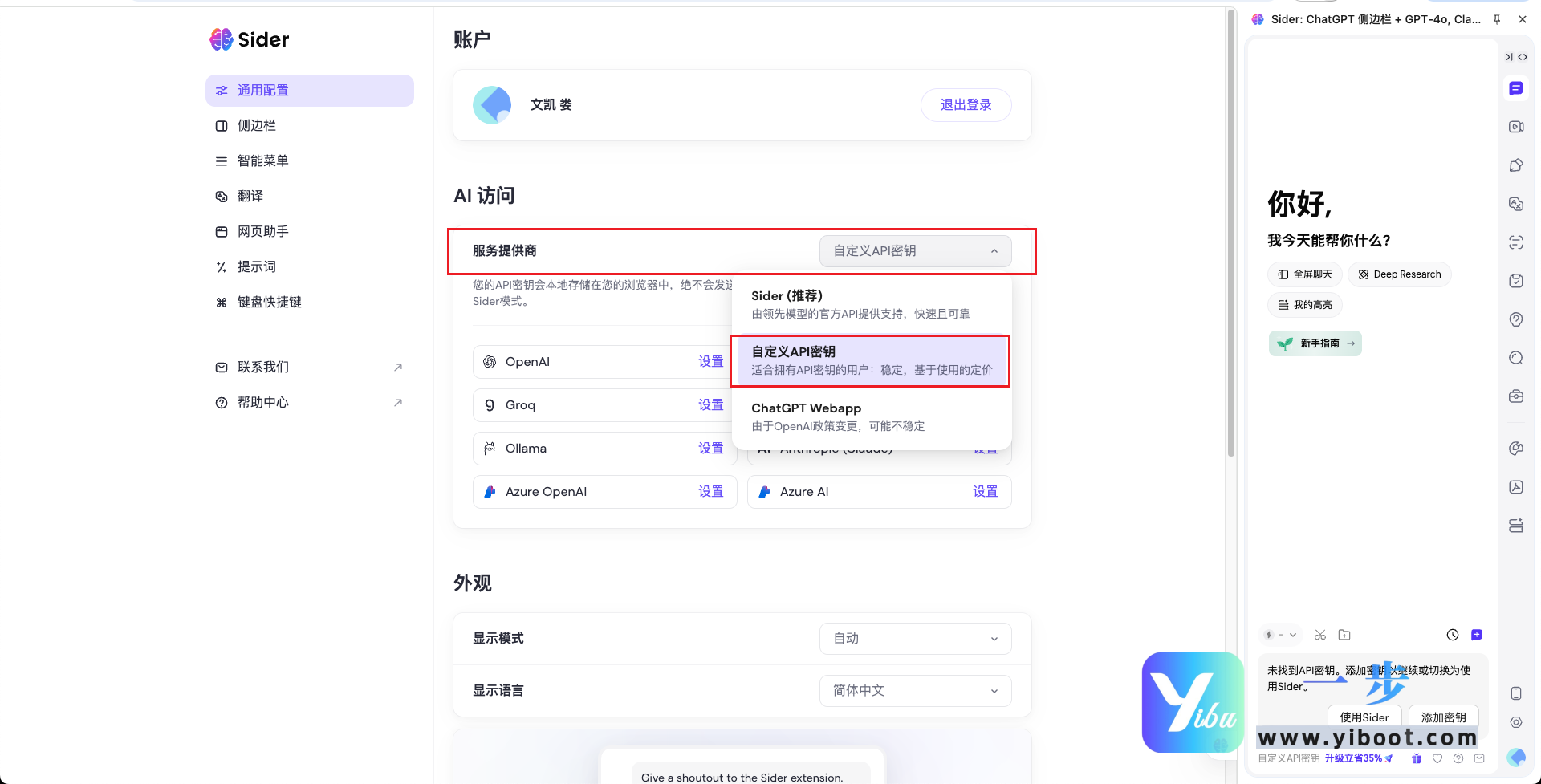The image size is (1541, 784).
Task: Choose the ChatGPT Webapp provider option
Action: click(x=872, y=416)
